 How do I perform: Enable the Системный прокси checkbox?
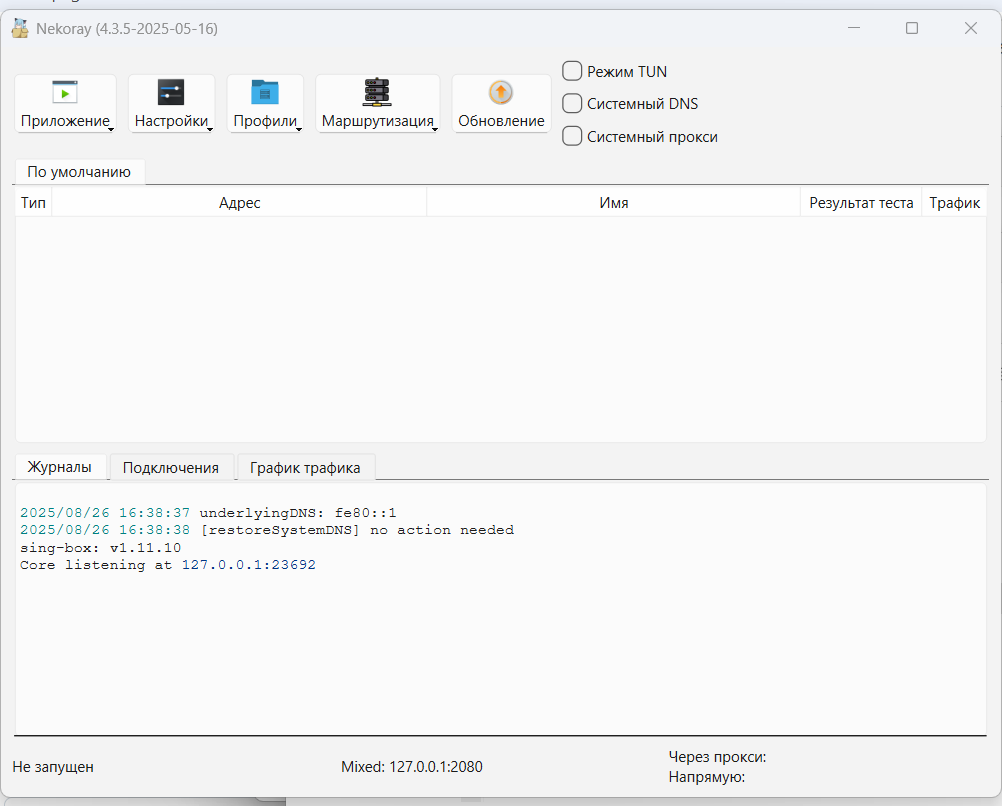(572, 136)
